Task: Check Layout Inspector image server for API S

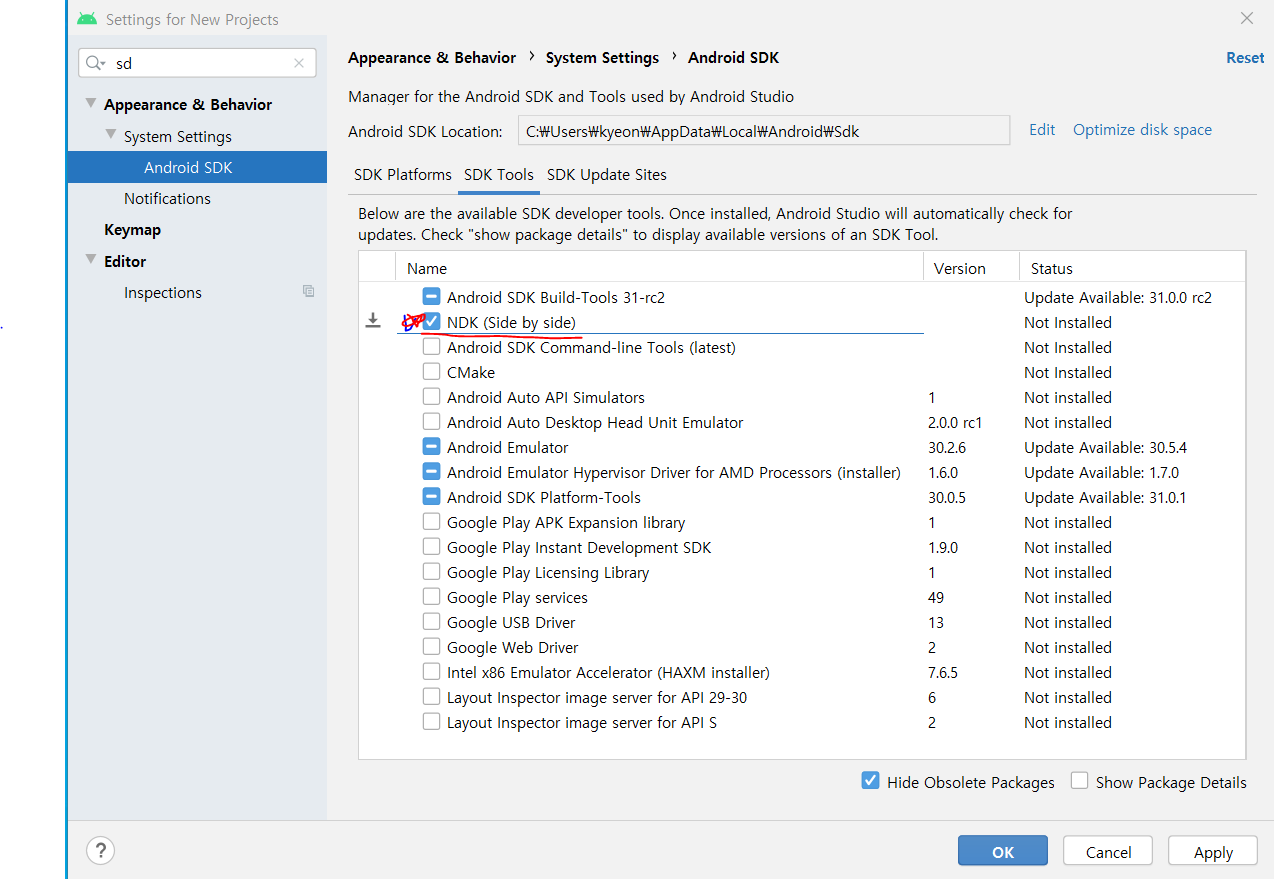Action: click(431, 722)
